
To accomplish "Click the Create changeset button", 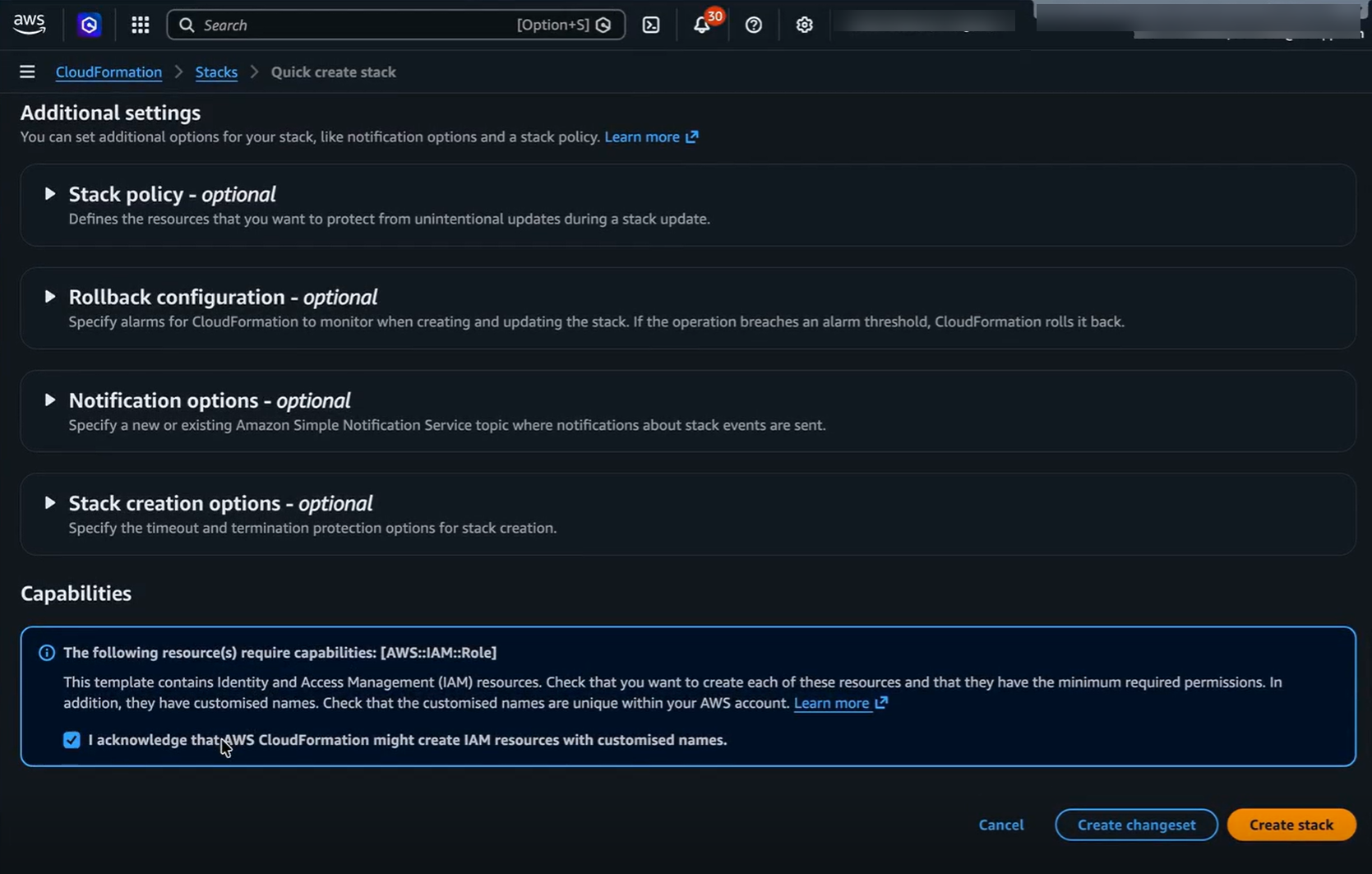I will click(x=1136, y=825).
